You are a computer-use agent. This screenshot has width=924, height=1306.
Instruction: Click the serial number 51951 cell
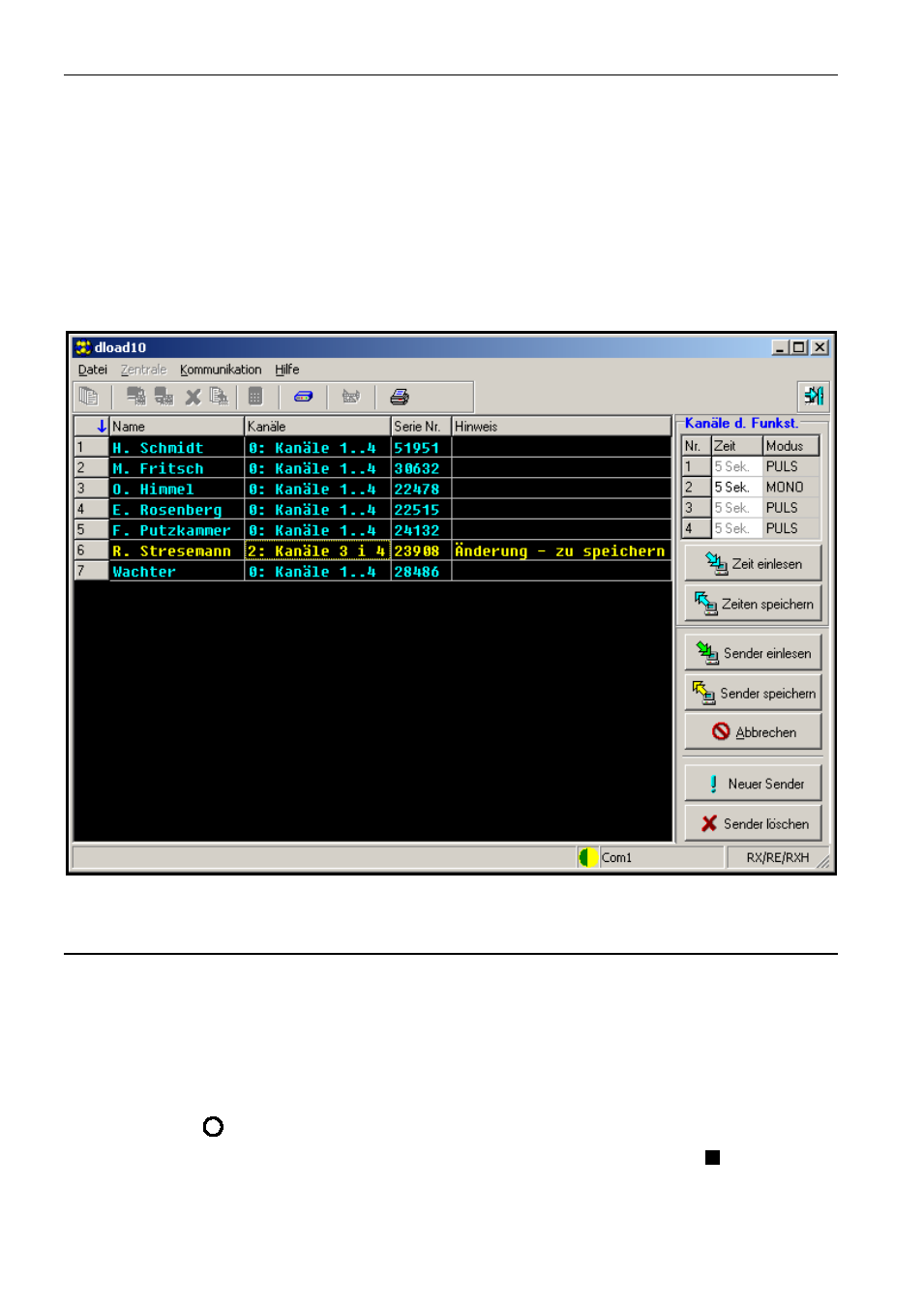click(x=421, y=448)
